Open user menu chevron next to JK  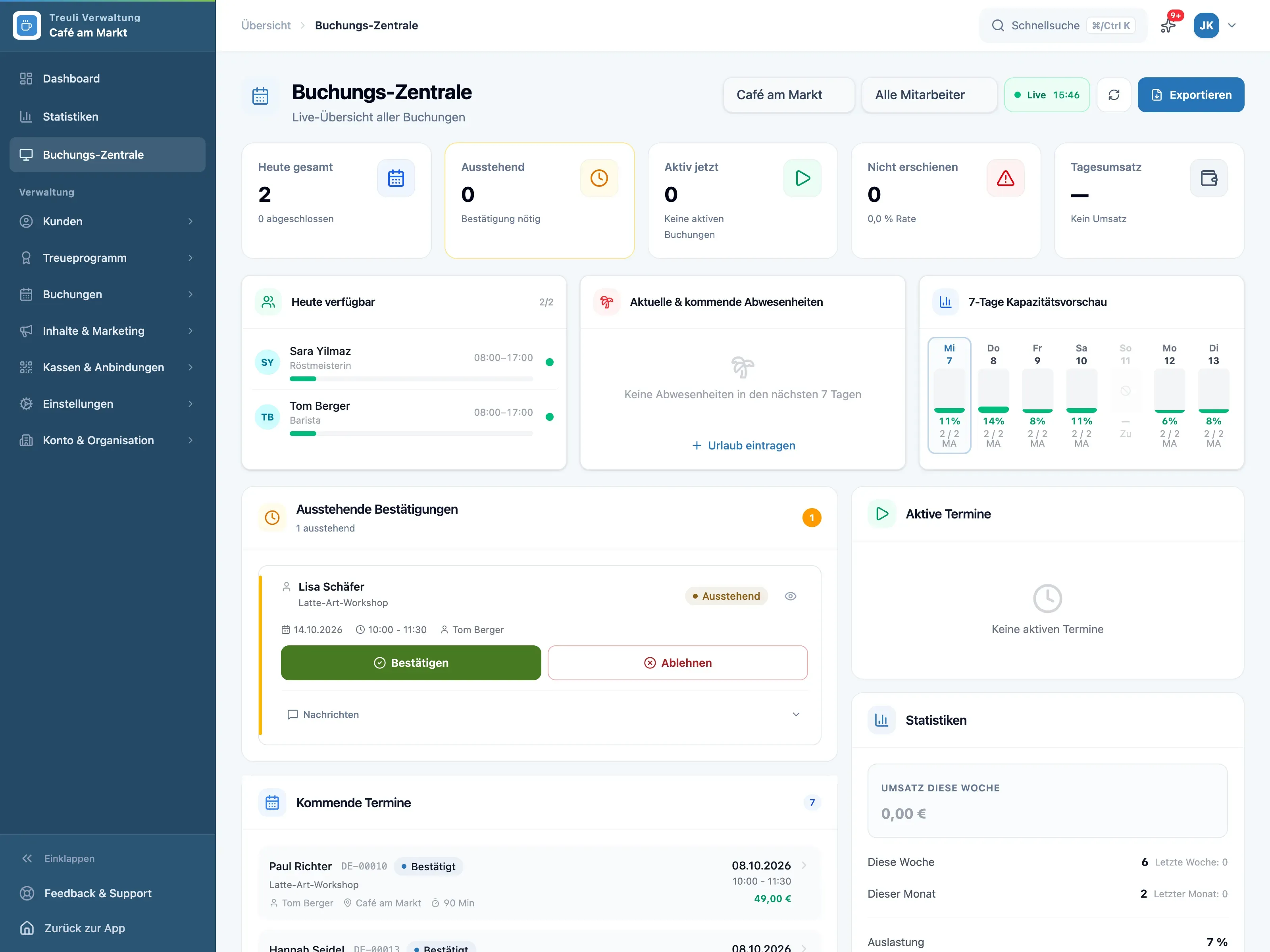click(1232, 25)
